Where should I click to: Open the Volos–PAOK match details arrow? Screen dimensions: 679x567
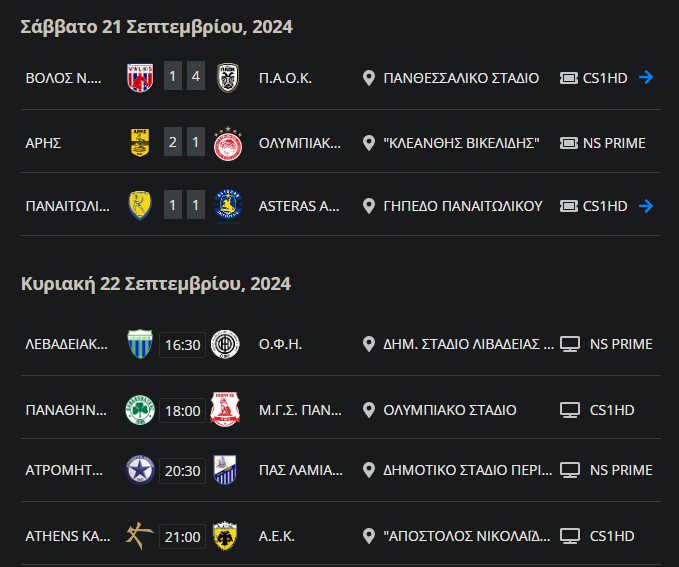coord(646,77)
